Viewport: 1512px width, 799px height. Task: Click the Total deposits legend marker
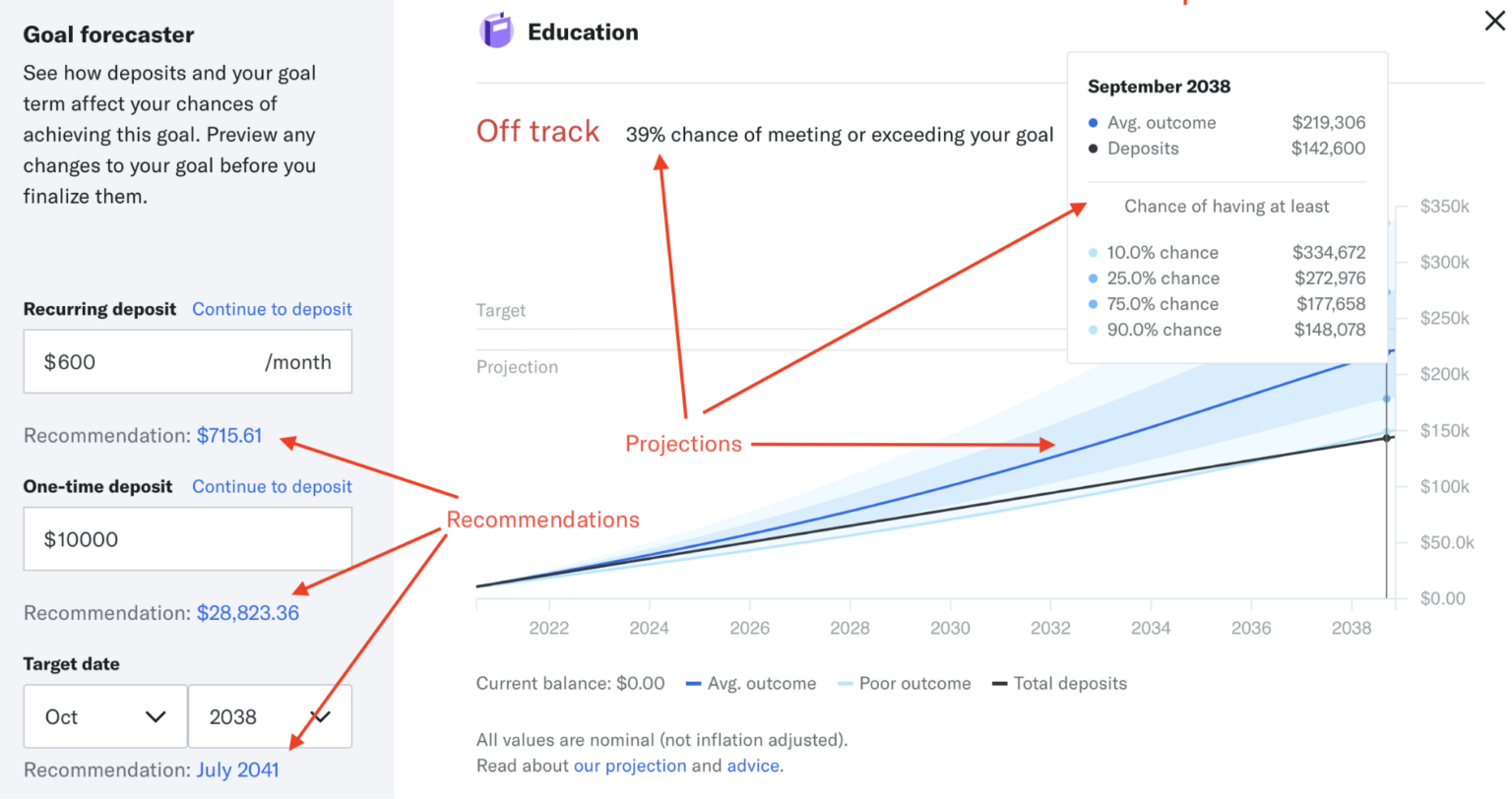pyautogui.click(x=999, y=684)
